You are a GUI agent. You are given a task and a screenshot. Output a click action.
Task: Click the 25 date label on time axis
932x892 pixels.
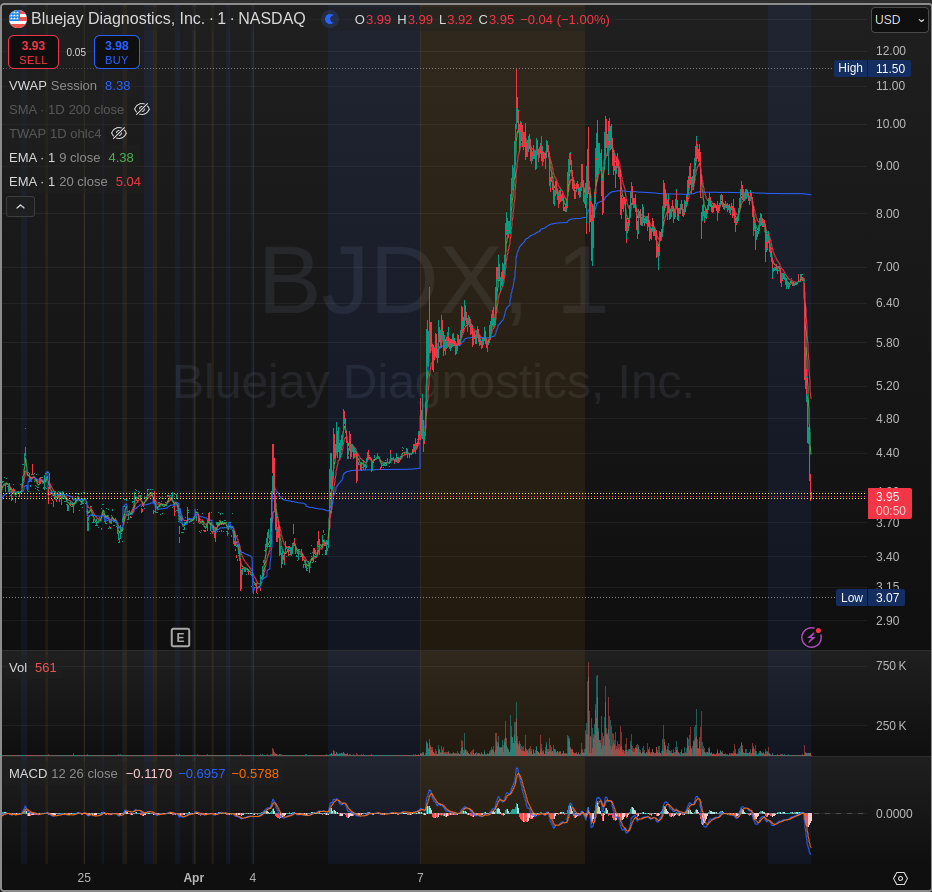coord(84,878)
